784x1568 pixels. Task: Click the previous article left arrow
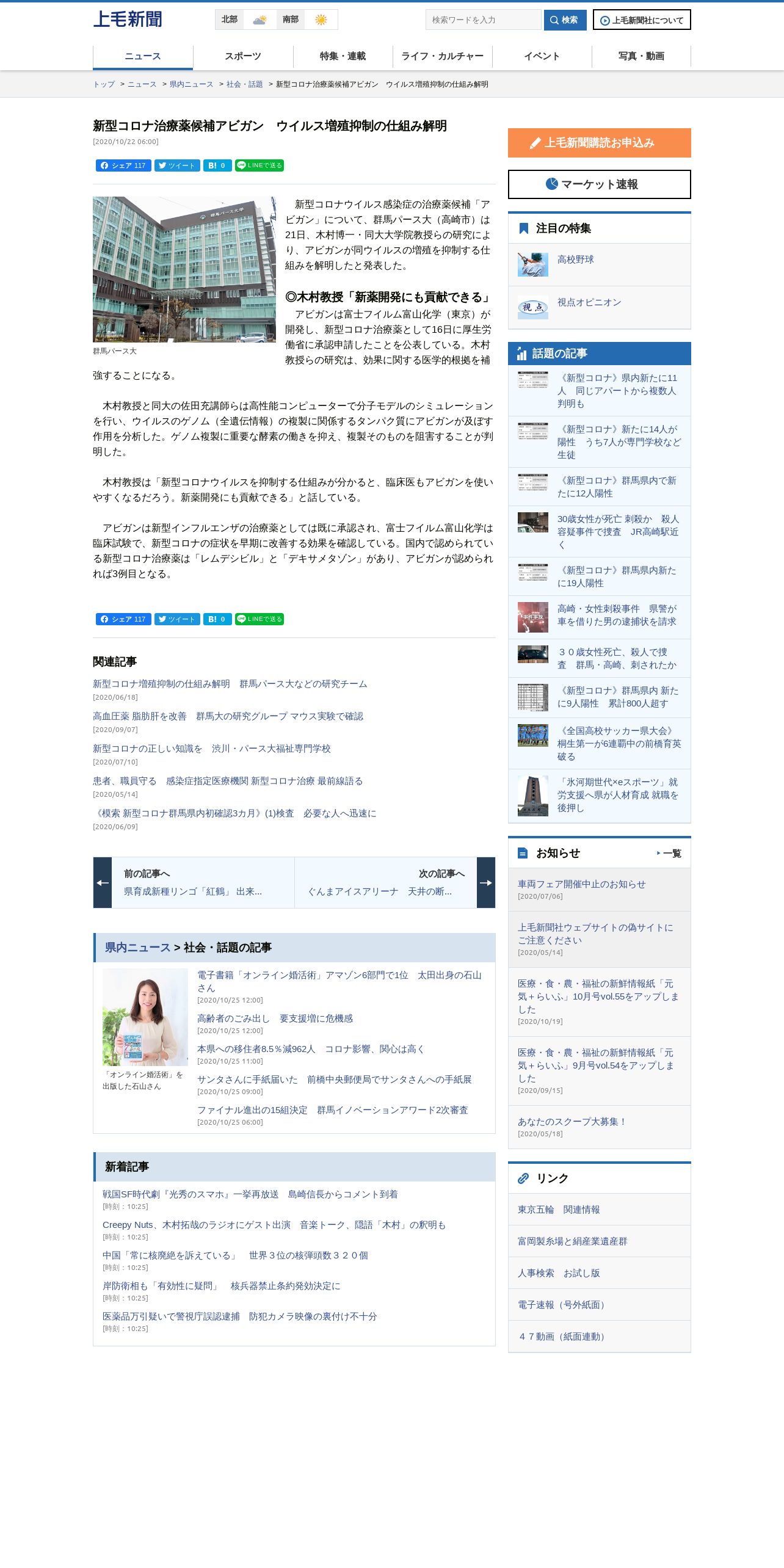(x=103, y=883)
